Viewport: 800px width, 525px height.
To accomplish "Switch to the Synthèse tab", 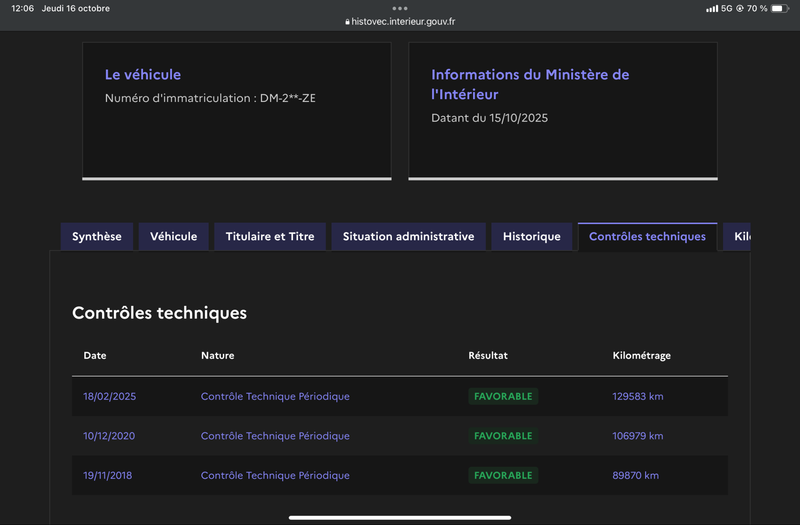I will (97, 237).
